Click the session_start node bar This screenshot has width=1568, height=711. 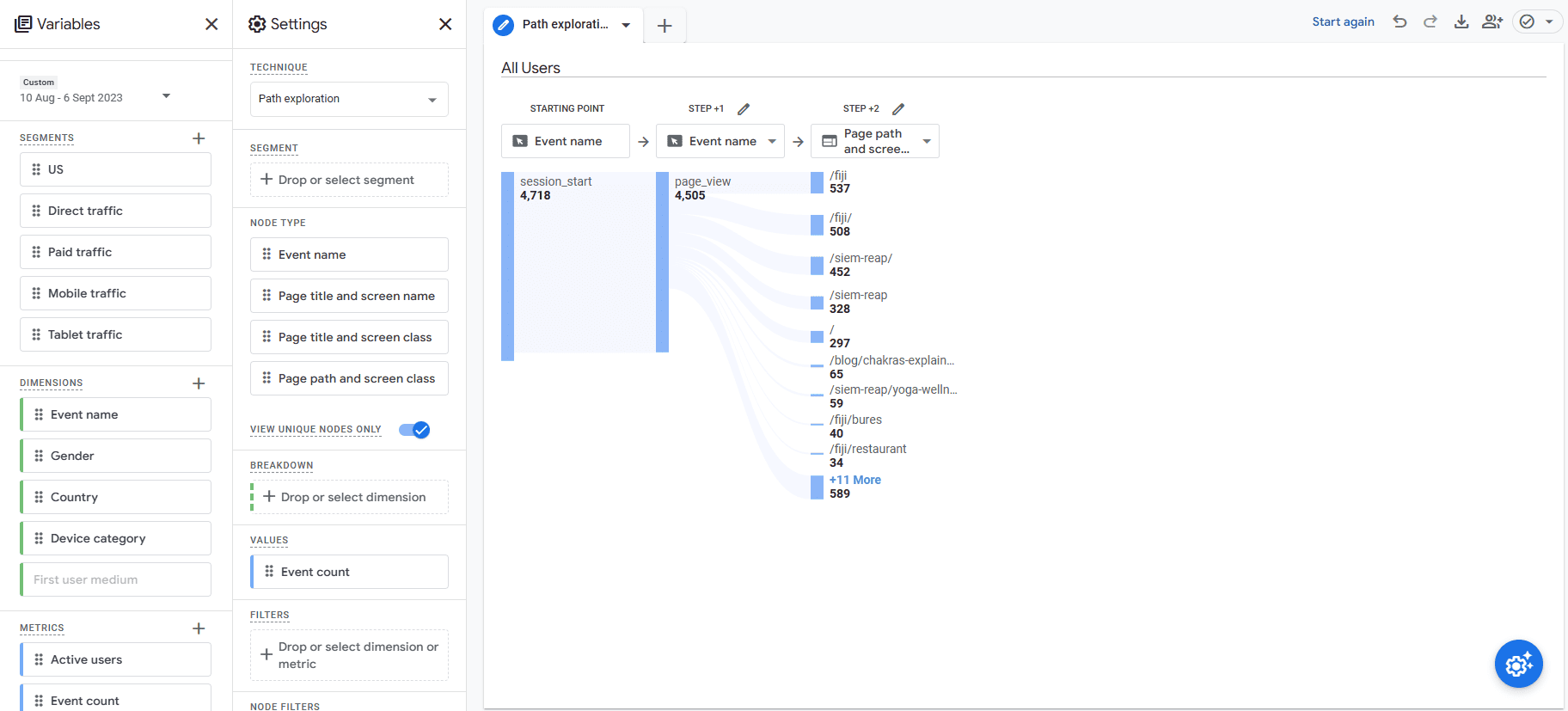(508, 266)
